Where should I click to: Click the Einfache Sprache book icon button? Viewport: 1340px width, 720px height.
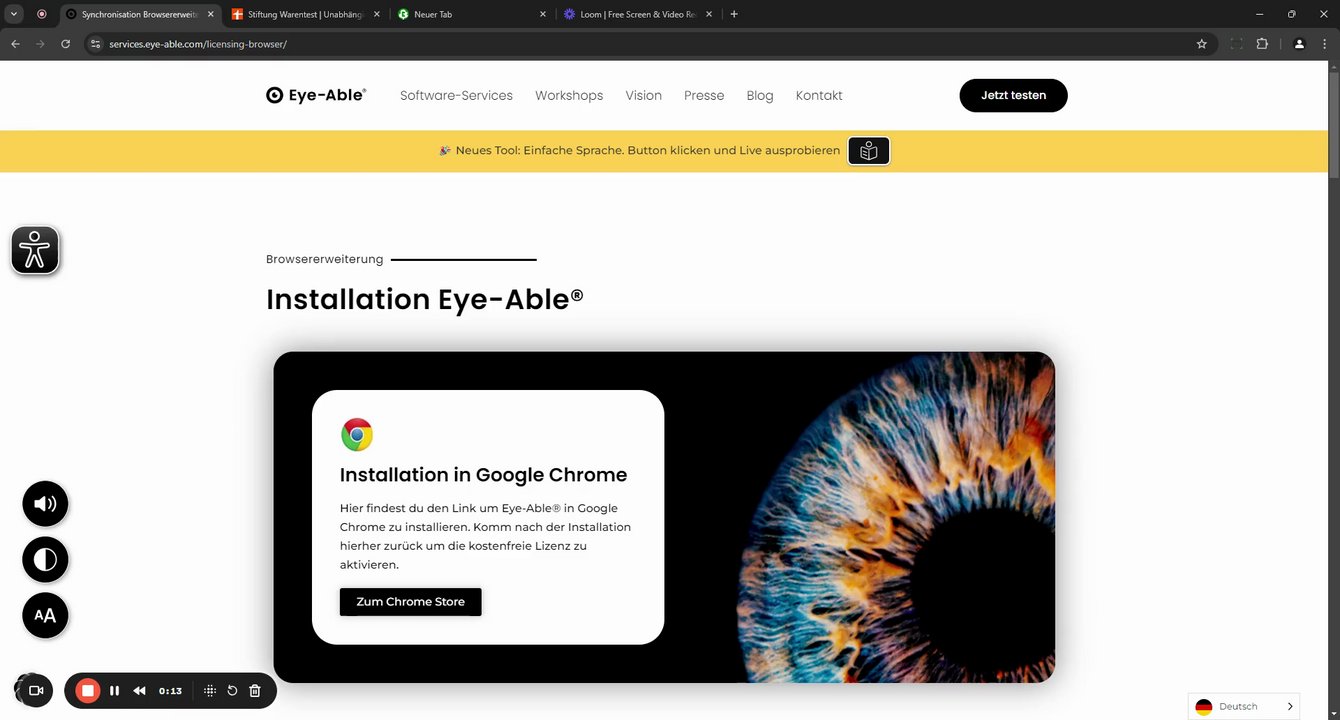pyautogui.click(x=869, y=151)
